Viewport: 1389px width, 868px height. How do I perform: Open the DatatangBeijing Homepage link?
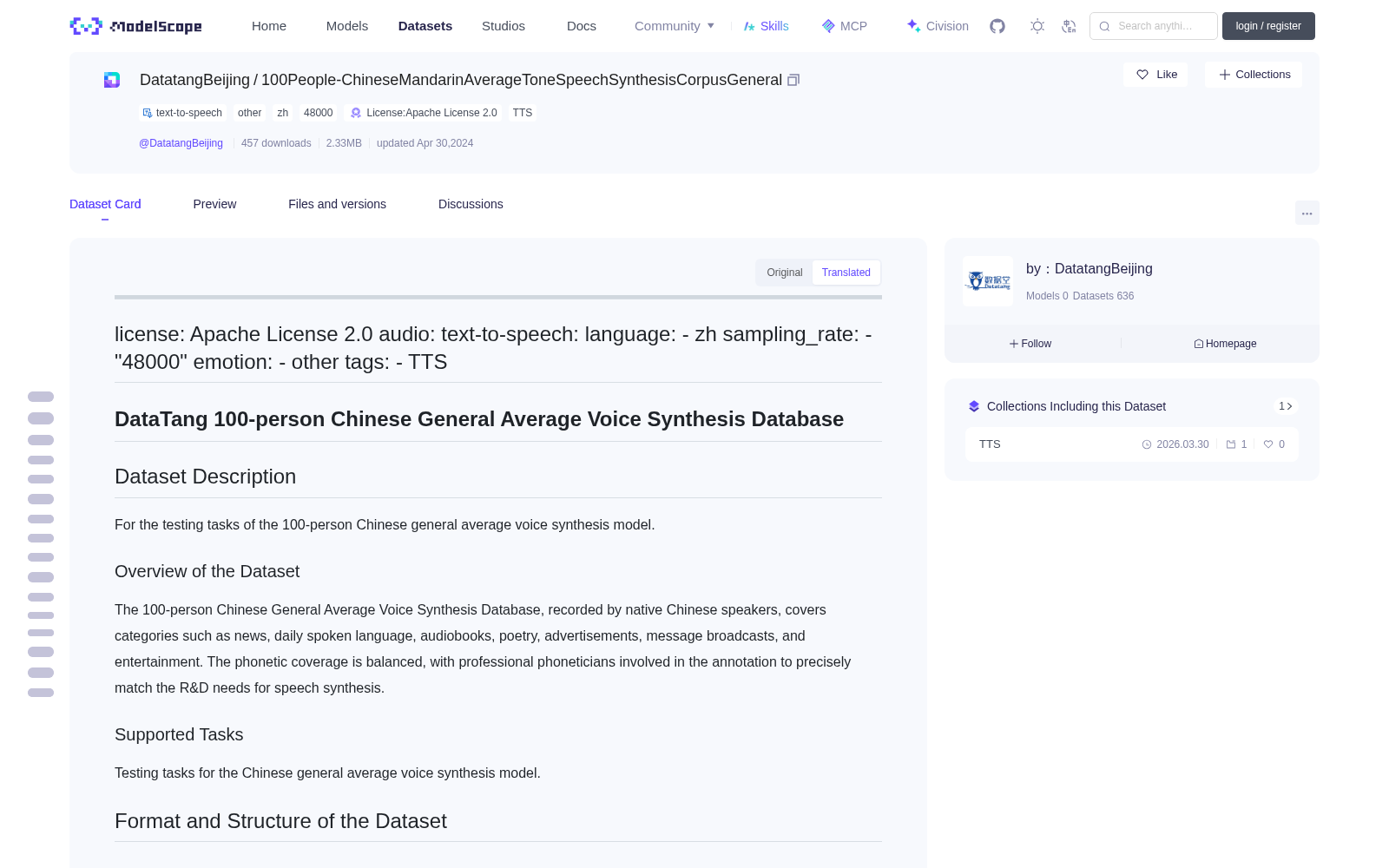[x=1225, y=344]
